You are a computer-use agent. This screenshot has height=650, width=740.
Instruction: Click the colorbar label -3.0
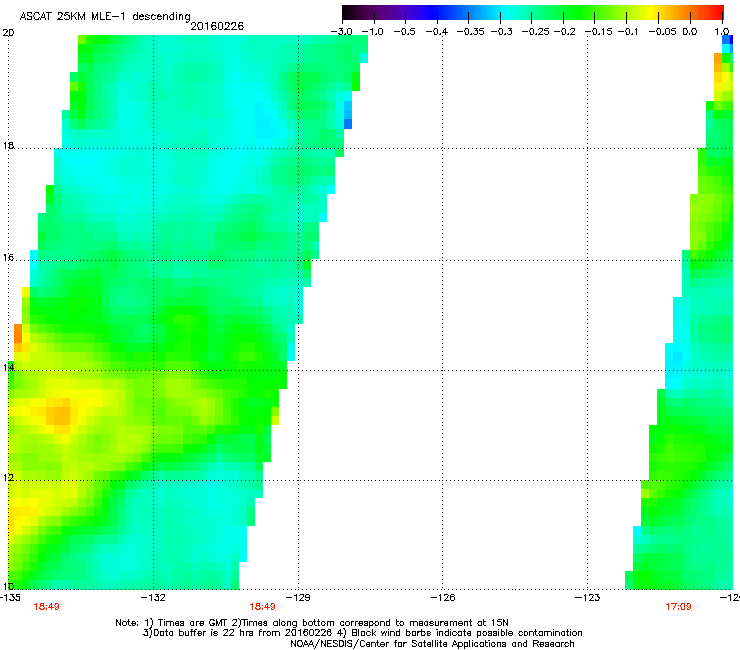pyautogui.click(x=341, y=32)
